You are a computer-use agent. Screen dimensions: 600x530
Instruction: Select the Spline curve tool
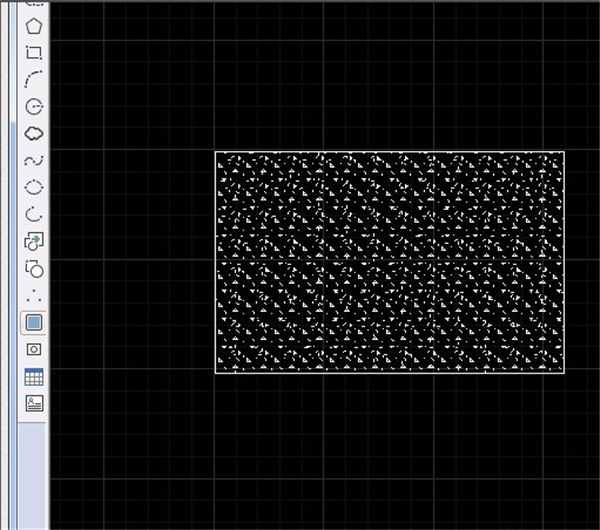coord(34,161)
